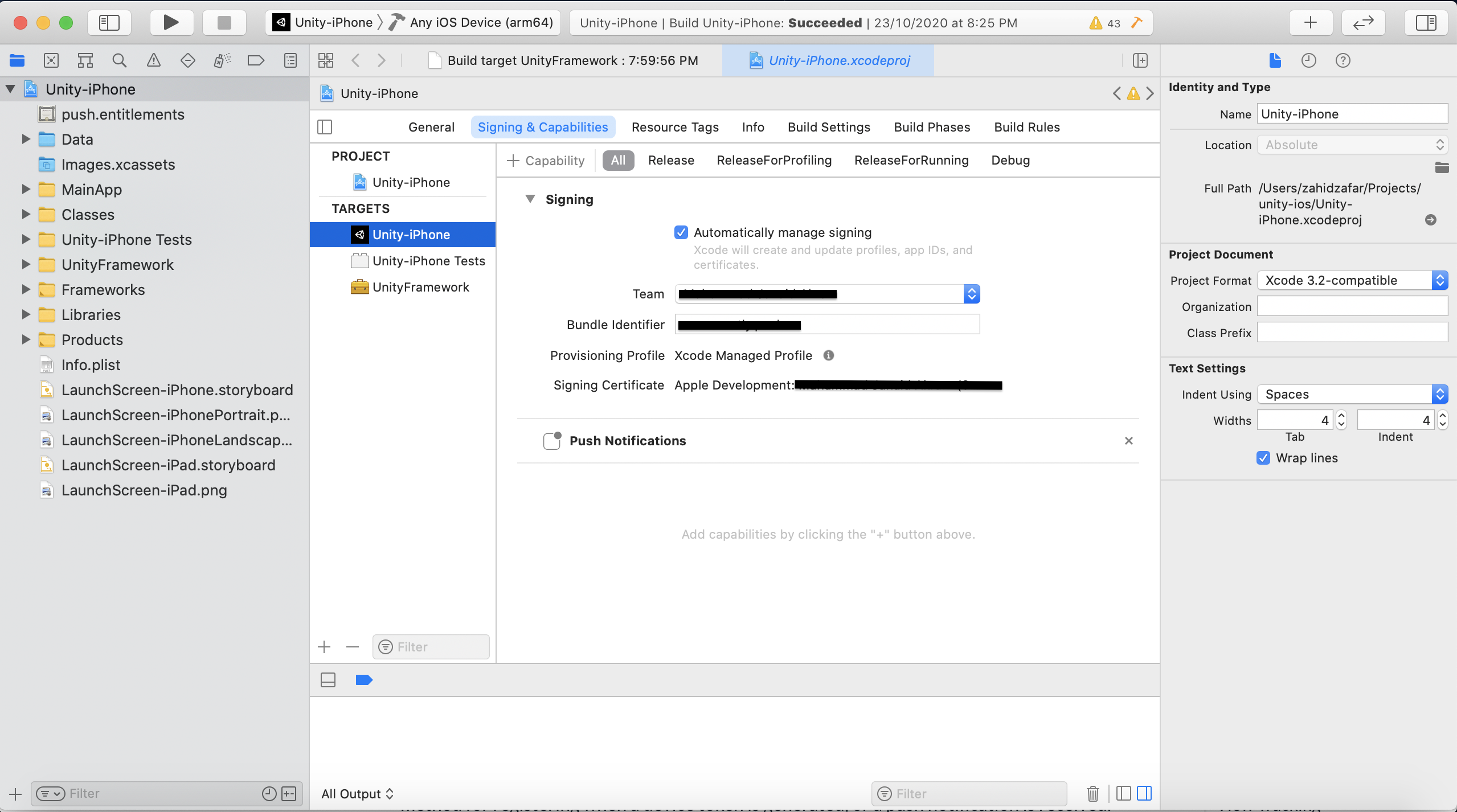This screenshot has width=1457, height=812.
Task: Reveal project file in Finder arrow
Action: (x=1431, y=220)
